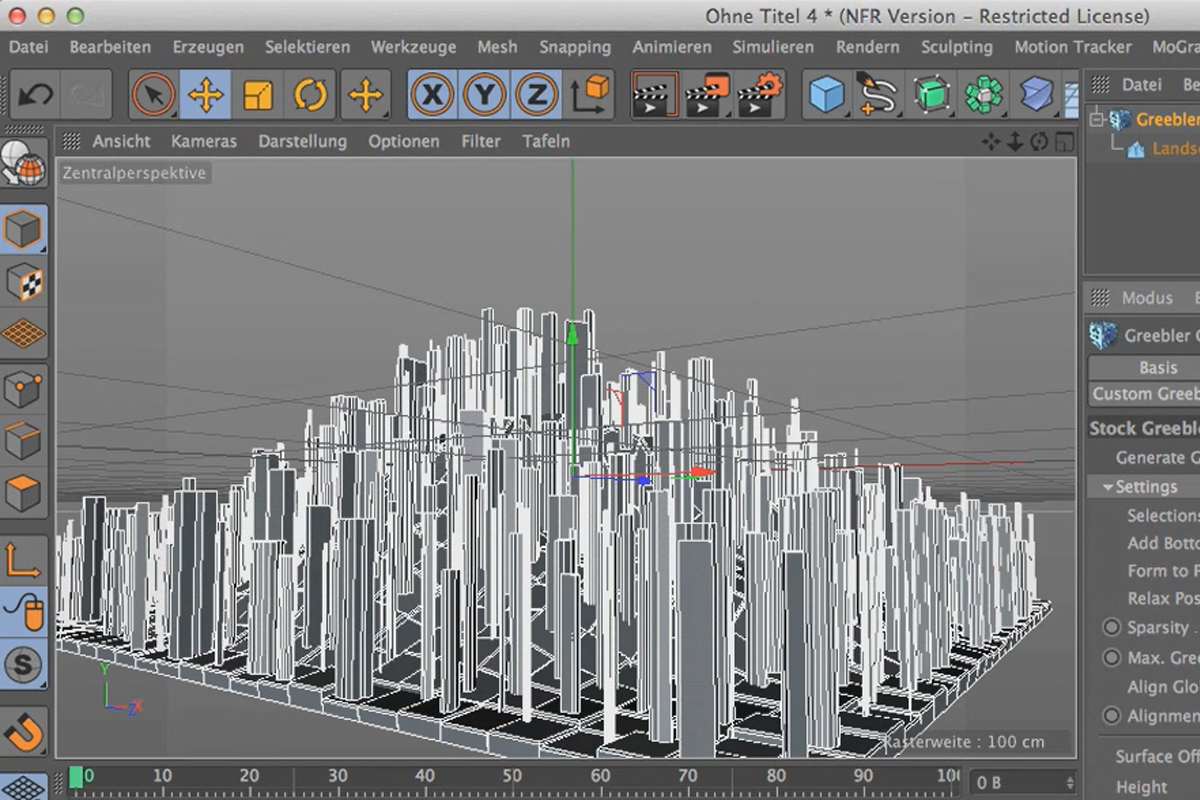Open the Mesh menu

pyautogui.click(x=497, y=47)
